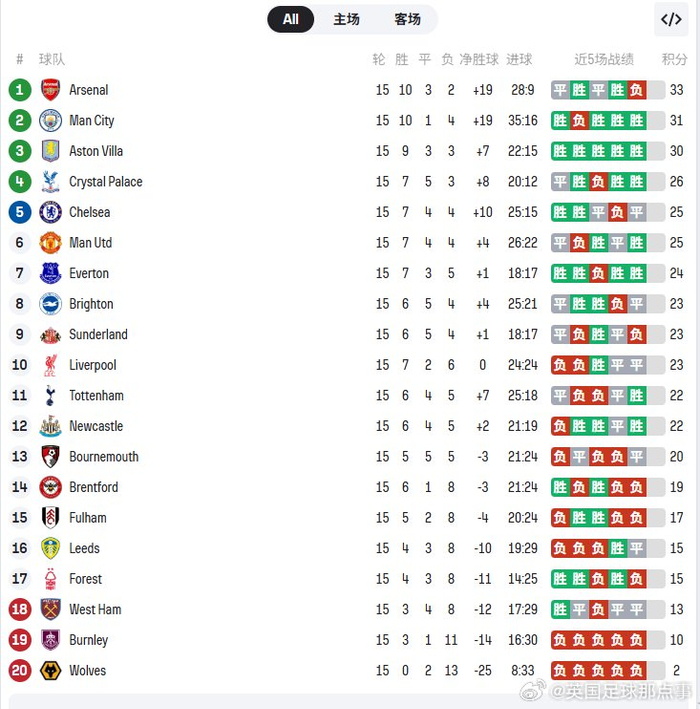The height and width of the screenshot is (709, 700).
Task: Click the Arsenal club crest
Action: coord(50,90)
